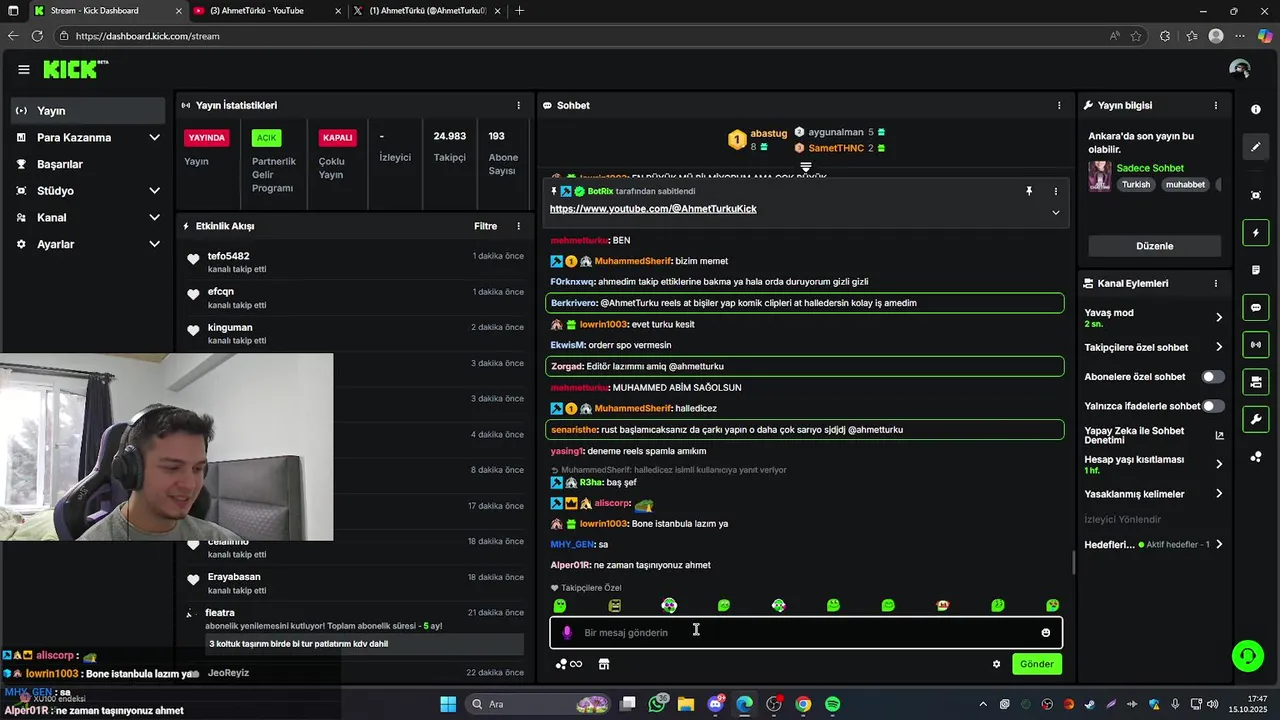Image resolution: width=1280 pixels, height=720 pixels.
Task: Open Sohbet panel three-dot menu
Action: pos(1059,105)
